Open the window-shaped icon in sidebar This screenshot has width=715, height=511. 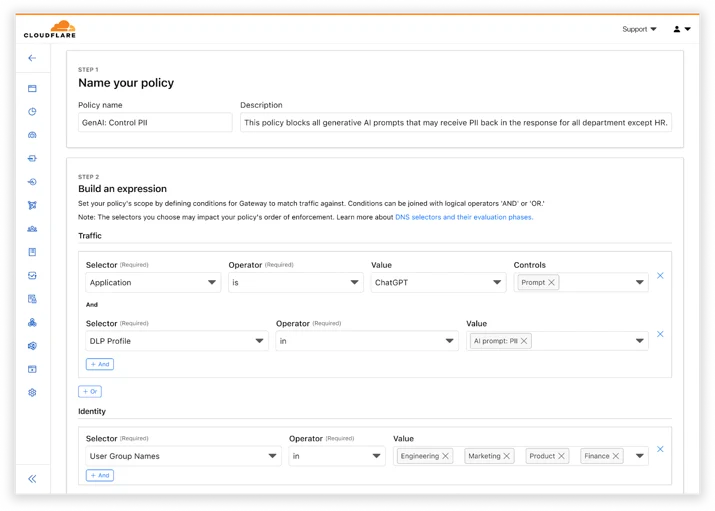pyautogui.click(x=32, y=88)
